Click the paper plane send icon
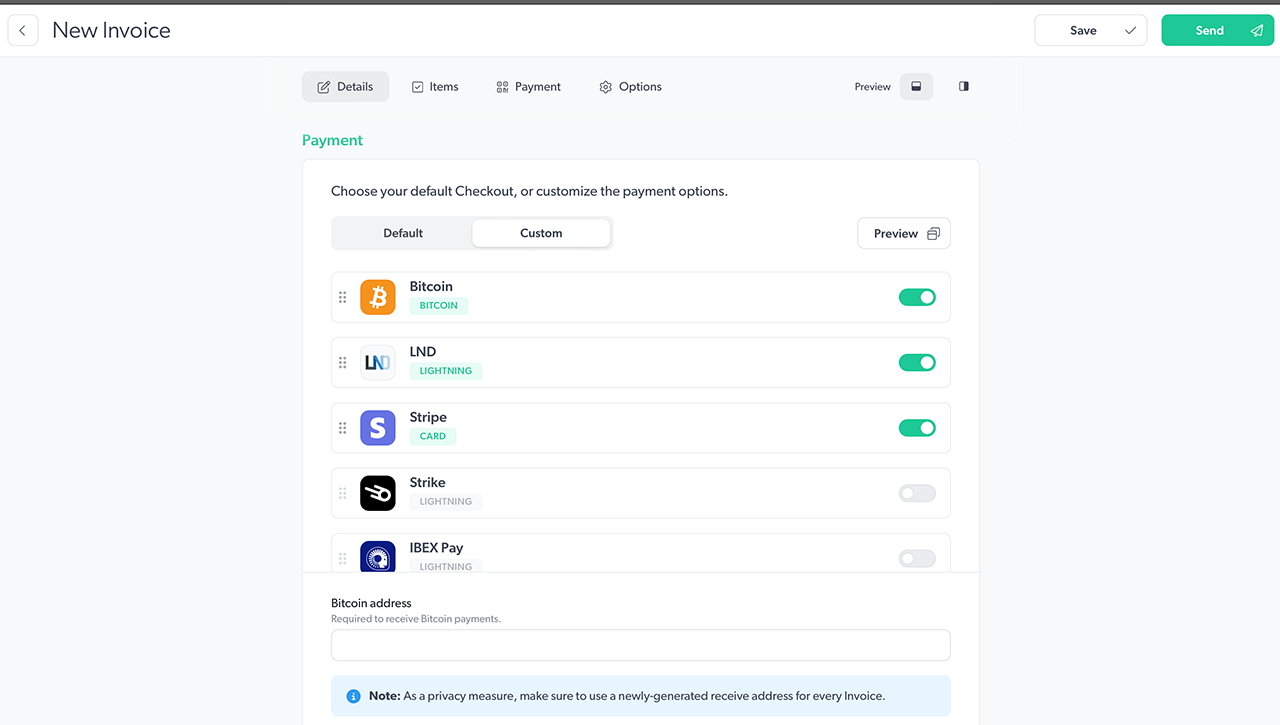Viewport: 1280px width, 725px height. point(1257,31)
